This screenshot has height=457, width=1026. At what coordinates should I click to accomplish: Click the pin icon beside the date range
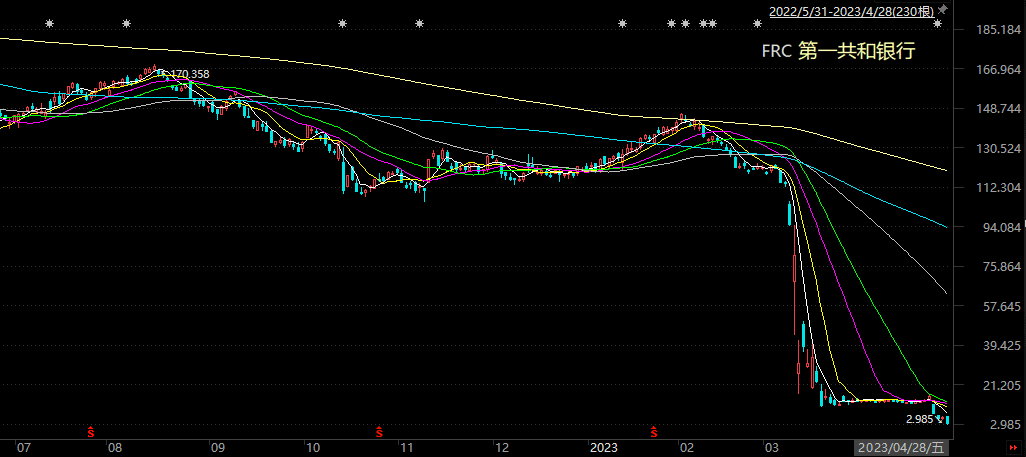pyautogui.click(x=943, y=9)
